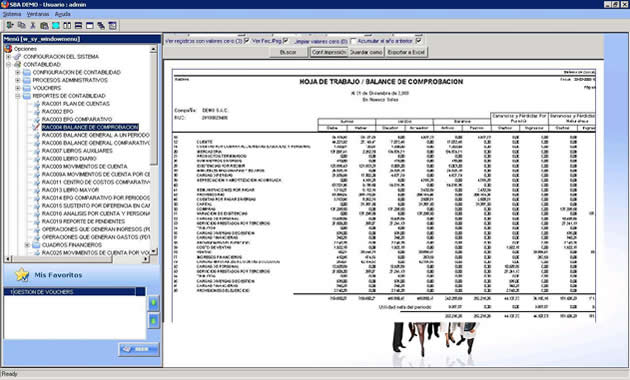Open the Sistema menu
The width and height of the screenshot is (630, 380).
(x=11, y=14)
